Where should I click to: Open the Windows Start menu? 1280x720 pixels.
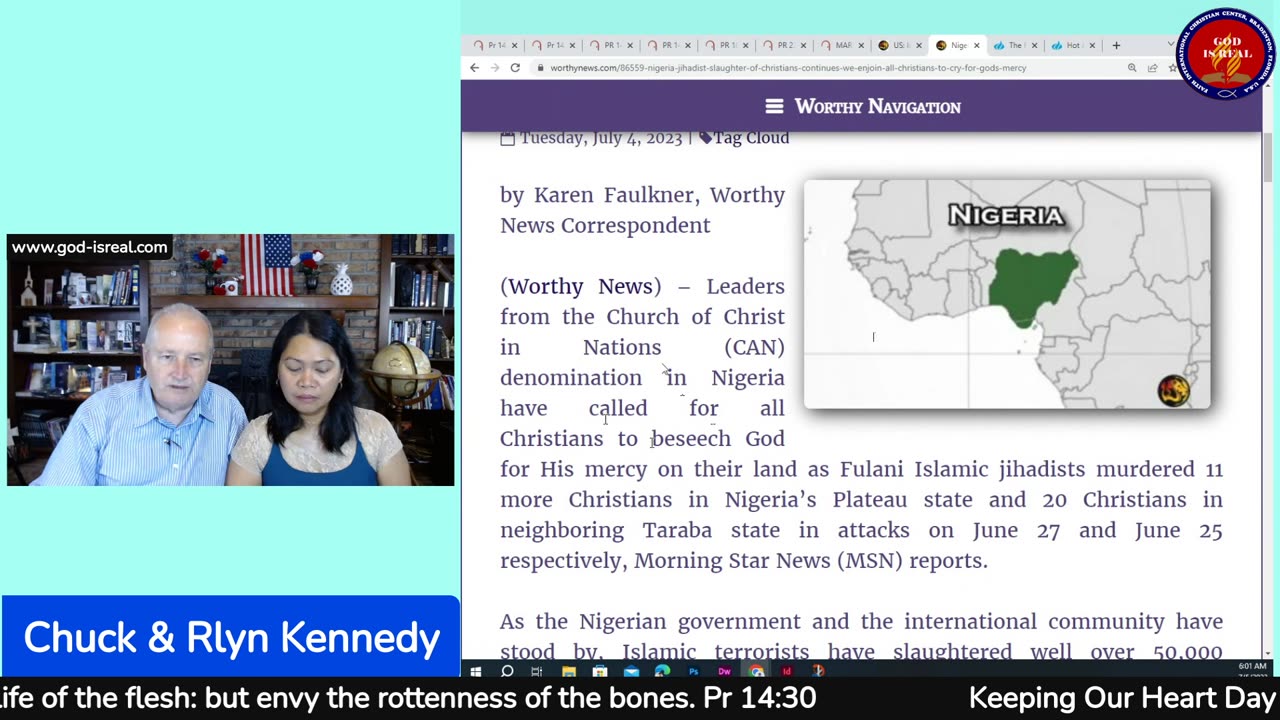[476, 671]
